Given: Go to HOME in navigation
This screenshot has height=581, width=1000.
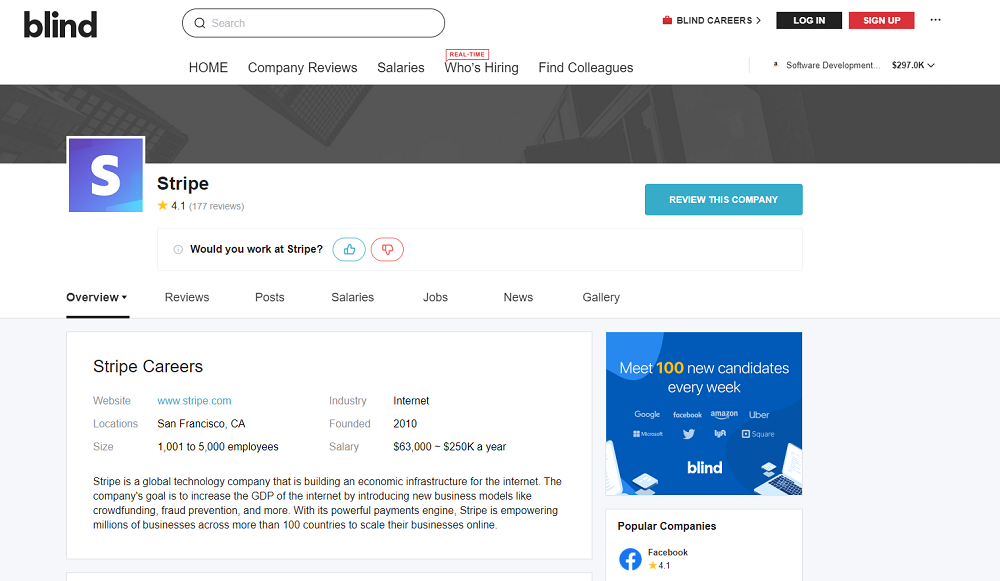Looking at the screenshot, I should click(x=208, y=68).
